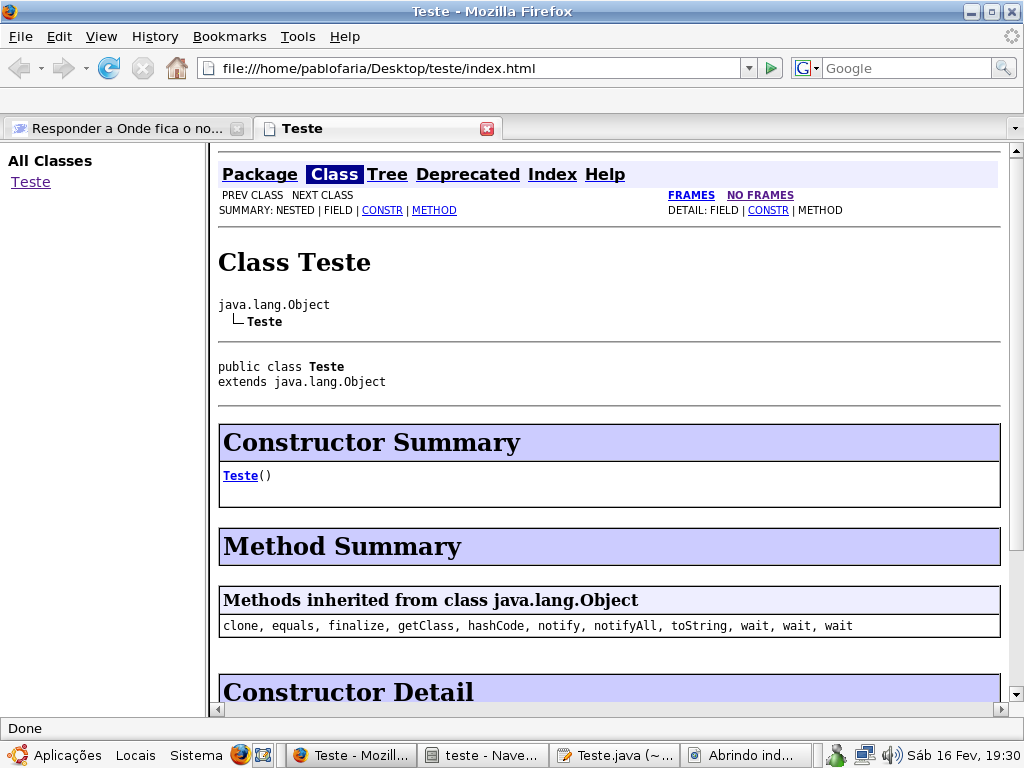The width and height of the screenshot is (1024, 768).
Task: Go to the Home page icon
Action: [x=176, y=68]
